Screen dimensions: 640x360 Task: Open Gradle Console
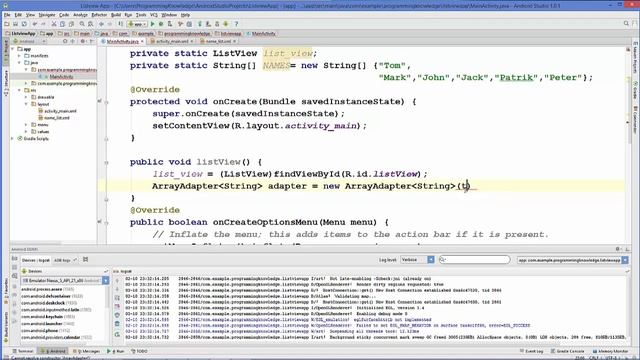[568, 351]
